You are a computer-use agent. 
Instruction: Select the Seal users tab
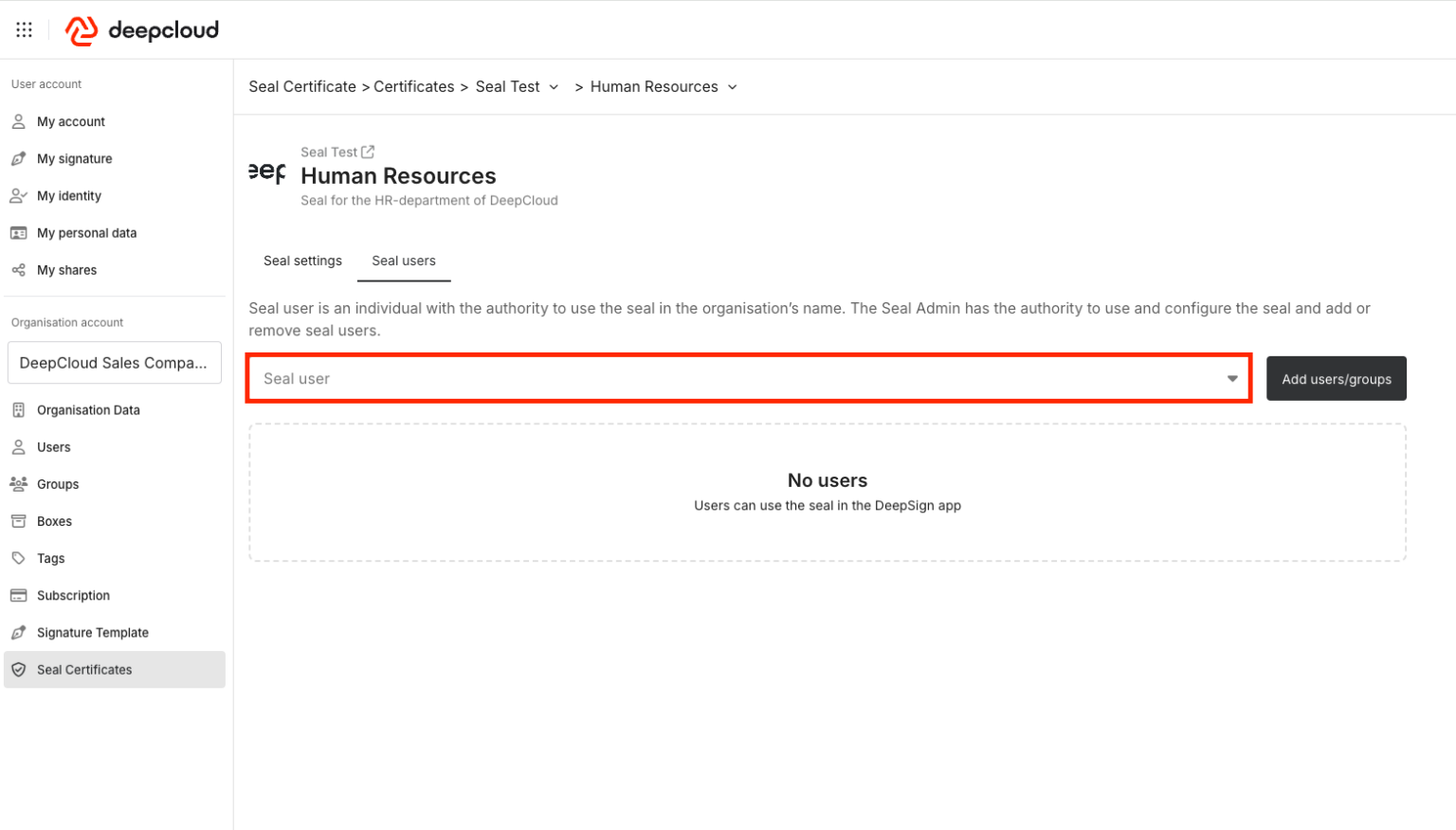[x=404, y=261]
